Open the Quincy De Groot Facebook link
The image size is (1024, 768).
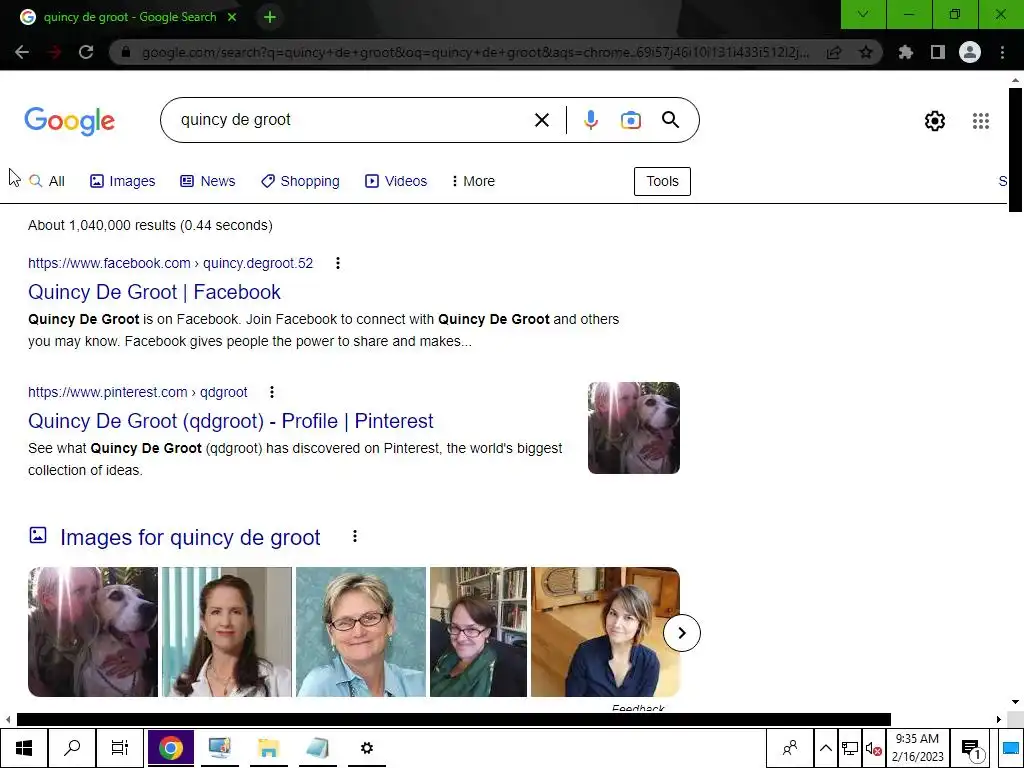tap(154, 292)
